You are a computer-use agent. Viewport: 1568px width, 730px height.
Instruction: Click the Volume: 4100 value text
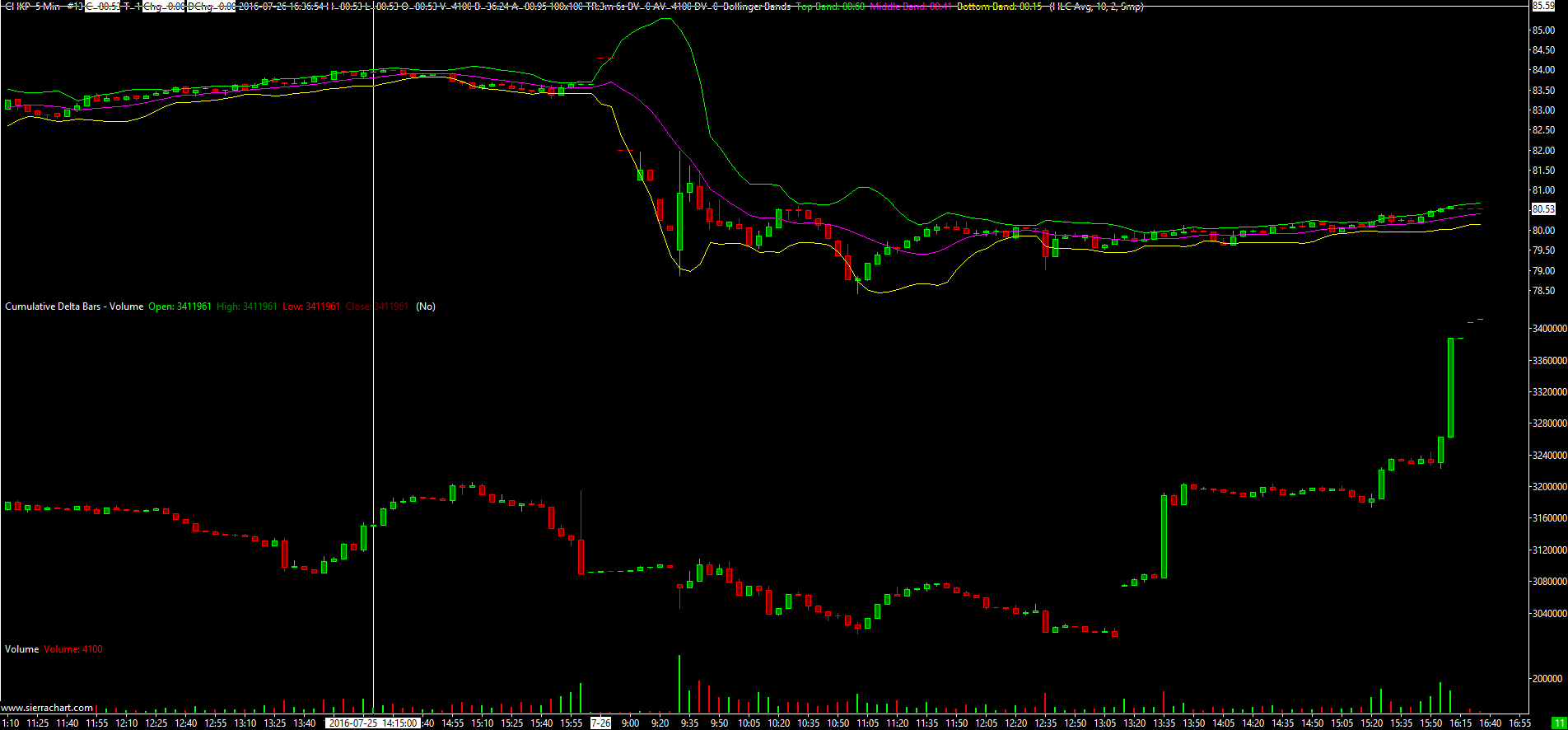tap(73, 649)
